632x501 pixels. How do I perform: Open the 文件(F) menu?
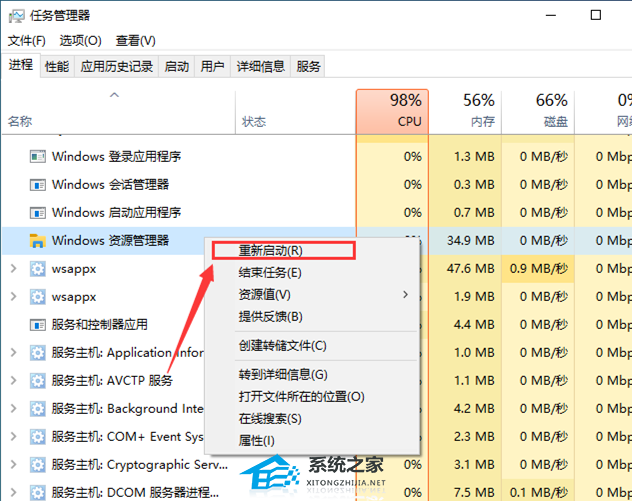(x=27, y=41)
